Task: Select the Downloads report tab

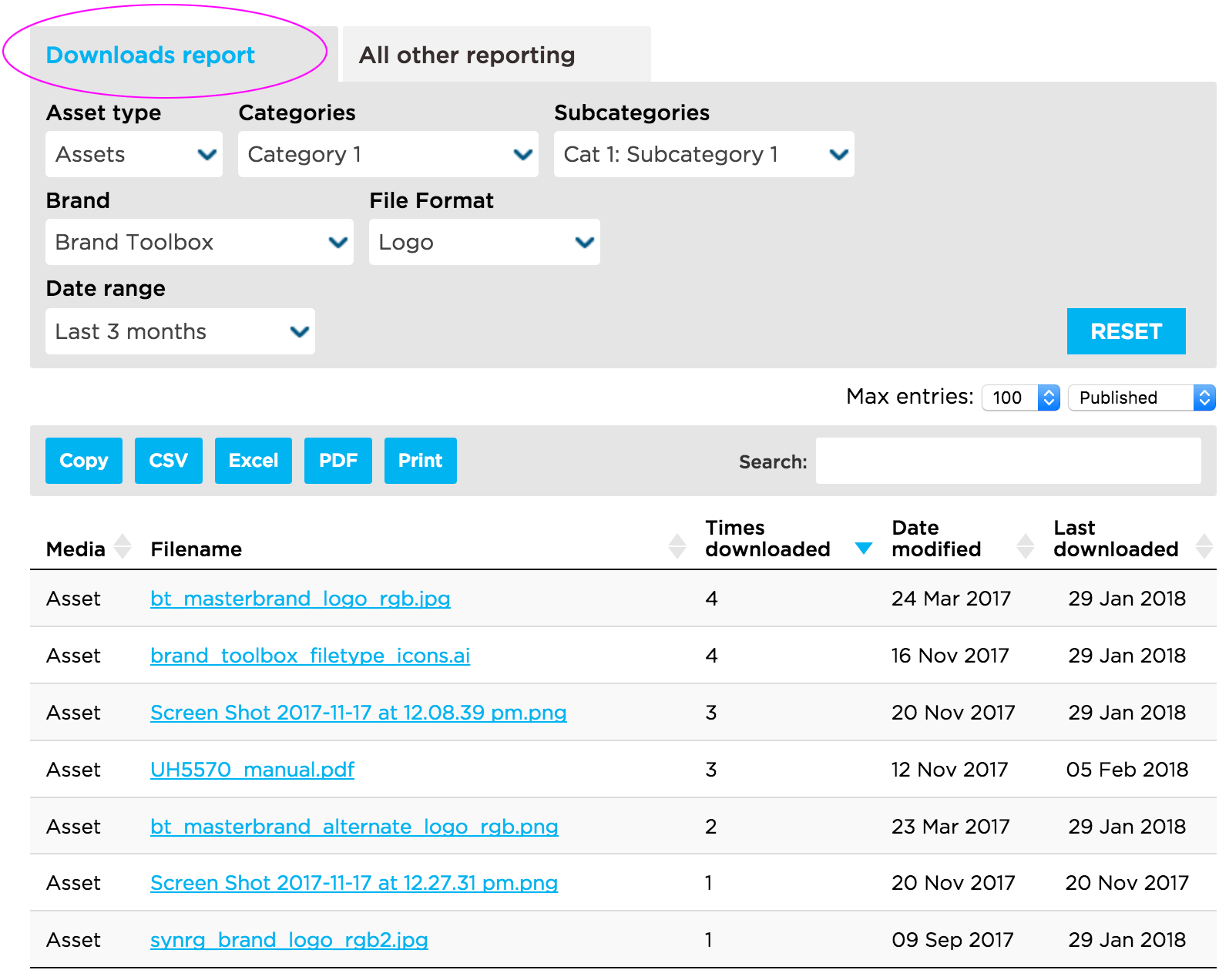Action: (151, 55)
